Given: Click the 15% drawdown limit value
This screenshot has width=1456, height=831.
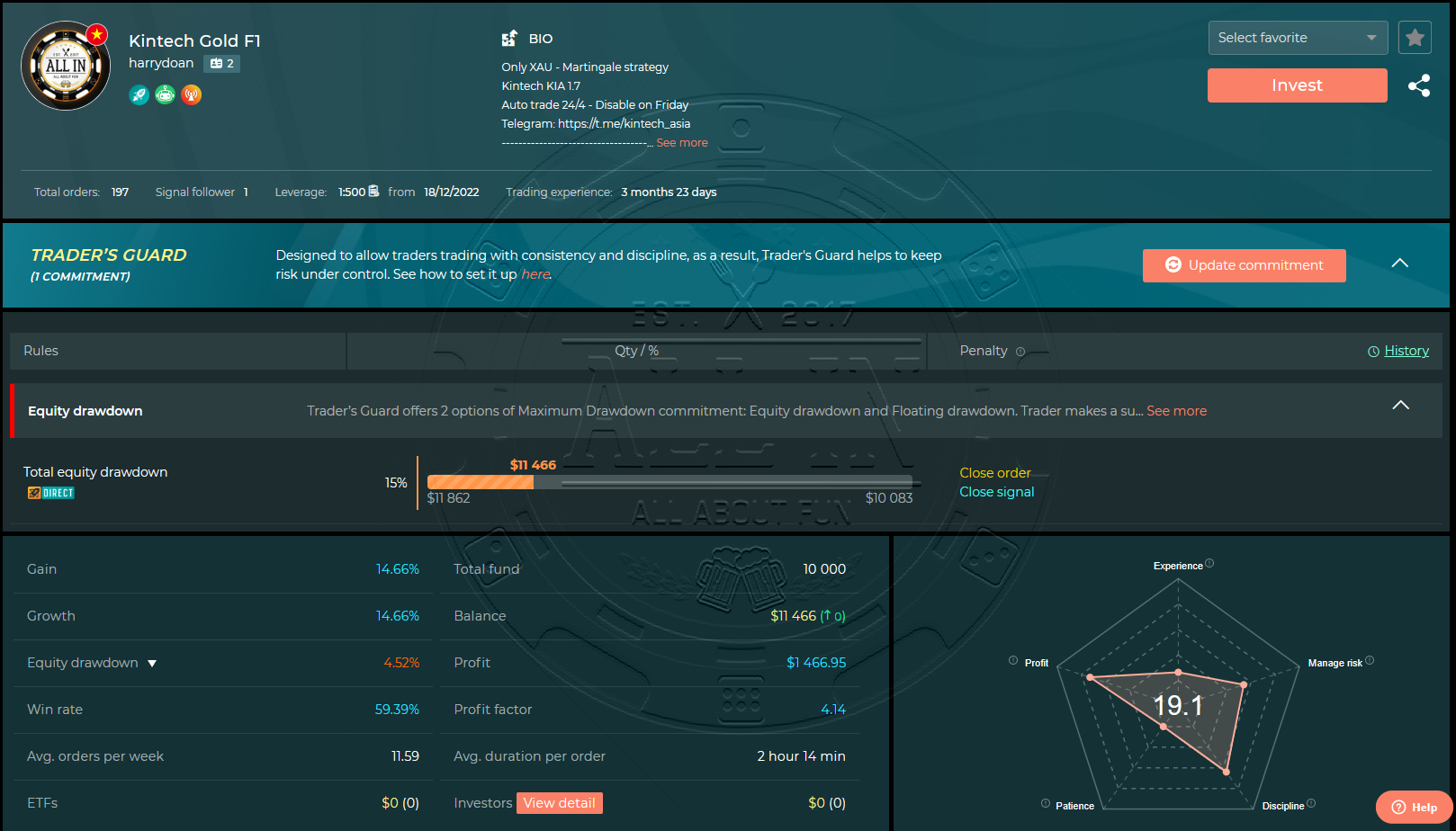Looking at the screenshot, I should click(x=396, y=483).
